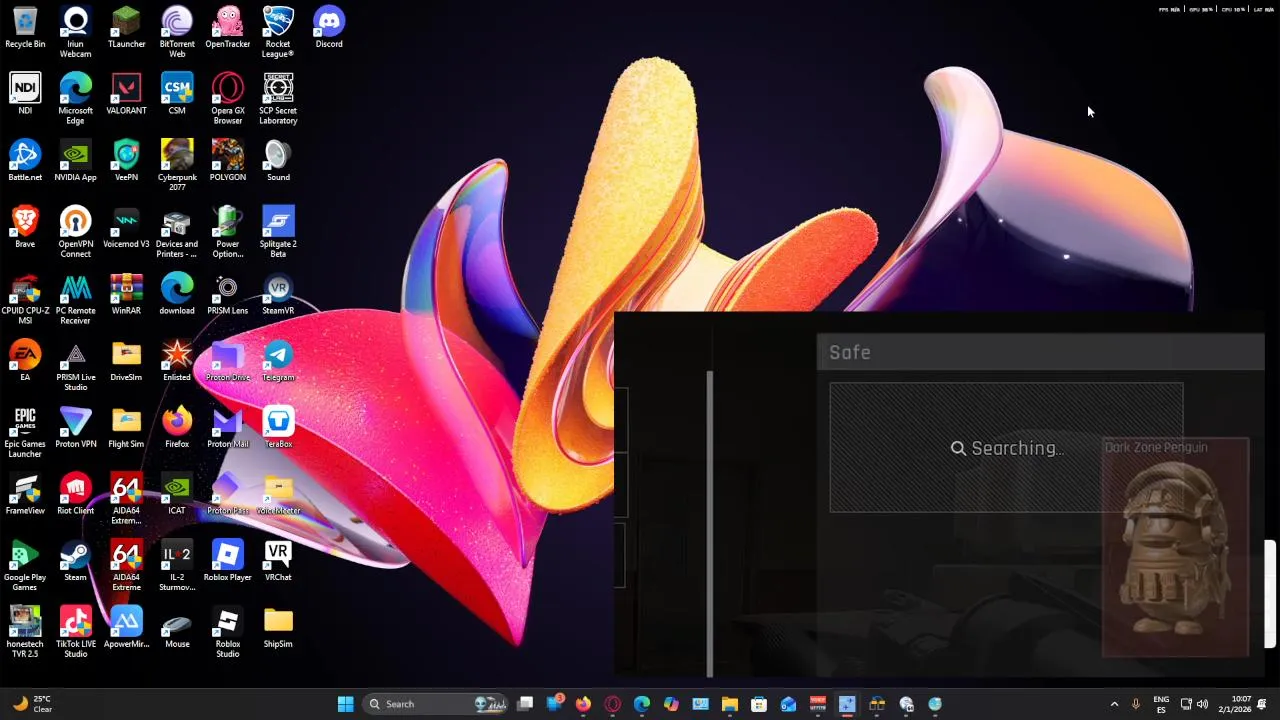Open the Epic Games Launcher desktop icon

[25, 433]
